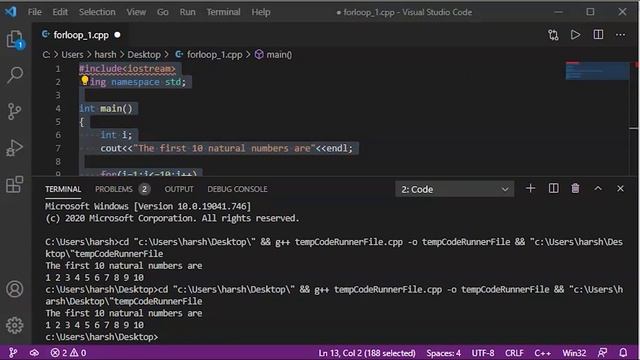Click the C: breadcrumb root
The width and height of the screenshot is (640, 360).
[x=46, y=55]
